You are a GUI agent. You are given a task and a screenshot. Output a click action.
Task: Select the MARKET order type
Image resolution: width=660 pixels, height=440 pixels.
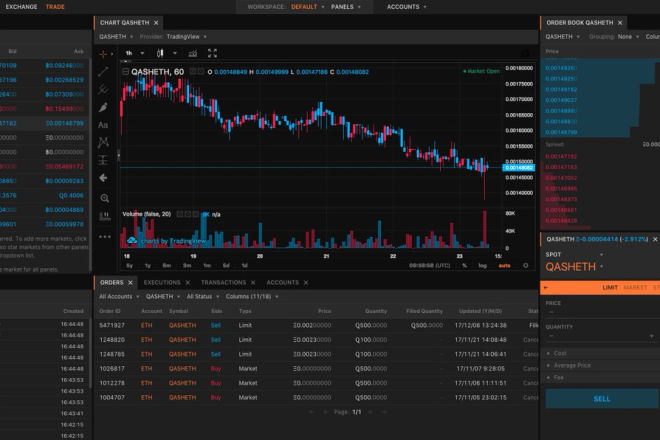coord(635,288)
